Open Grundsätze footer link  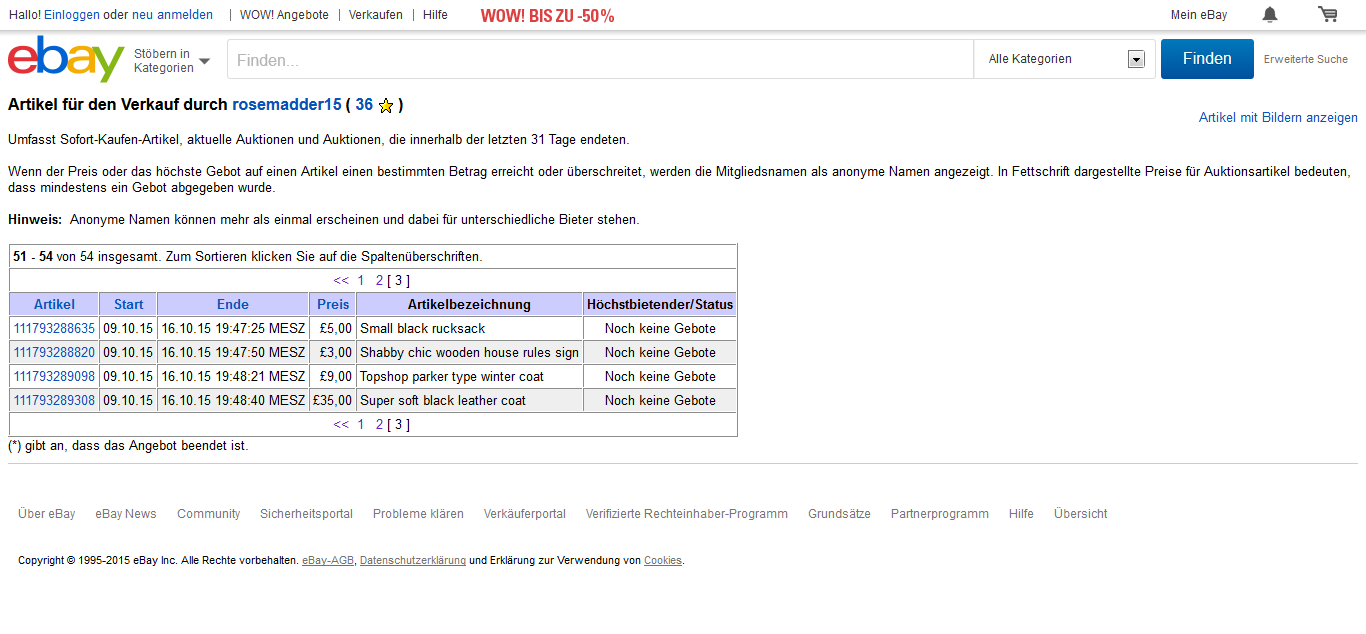click(x=839, y=514)
